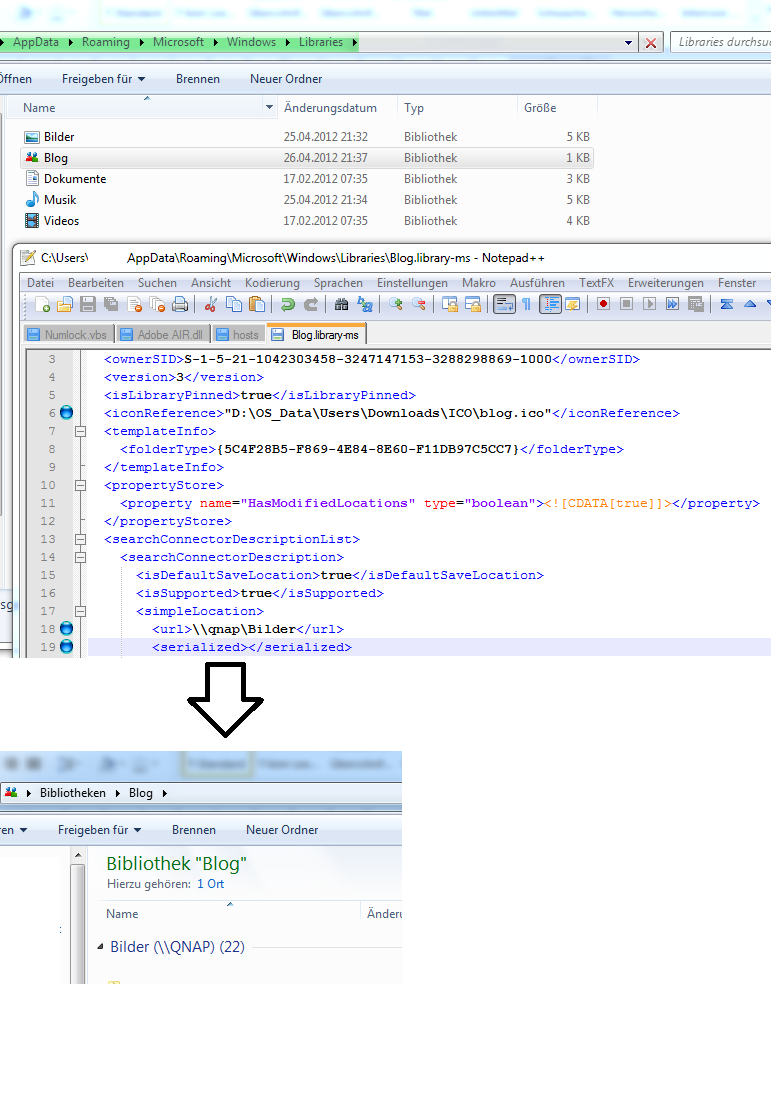Screen dimensions: 771x1111
Task: Select the Blog.library-ms tab
Action: [x=317, y=334]
